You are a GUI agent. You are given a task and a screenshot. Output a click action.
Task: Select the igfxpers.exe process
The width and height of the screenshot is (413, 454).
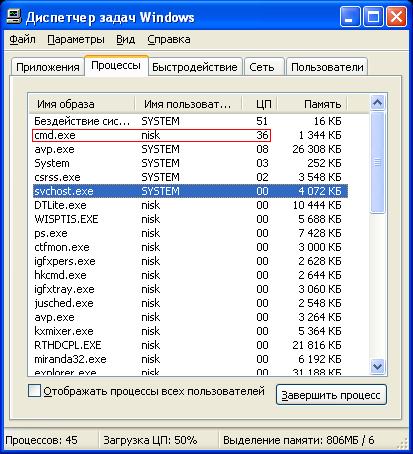coord(190,261)
